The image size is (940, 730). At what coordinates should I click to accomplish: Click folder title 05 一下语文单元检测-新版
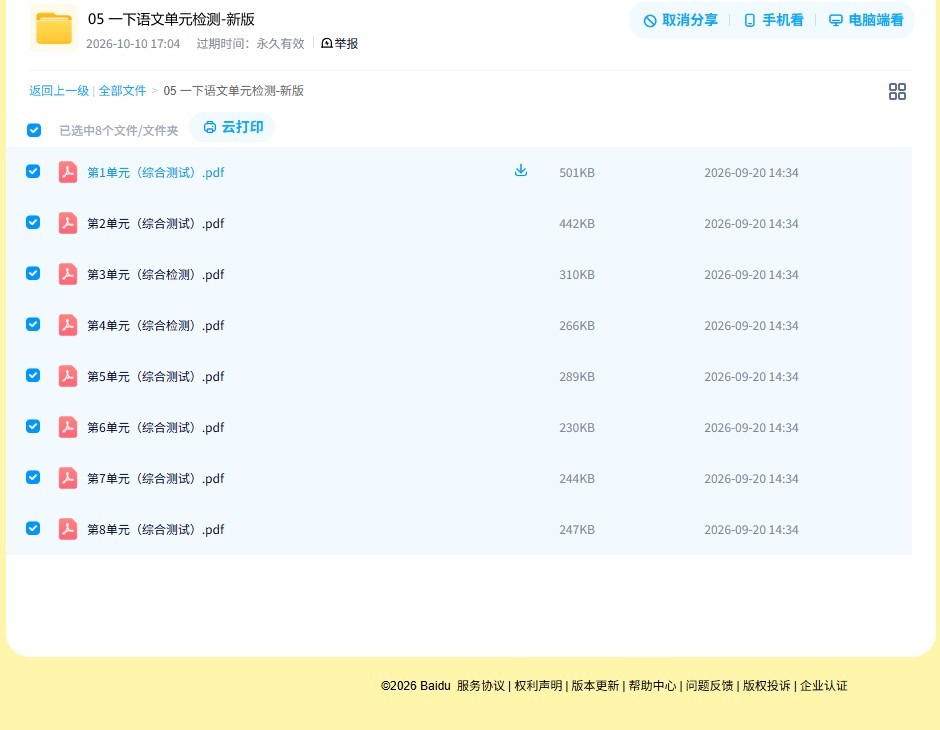click(171, 19)
